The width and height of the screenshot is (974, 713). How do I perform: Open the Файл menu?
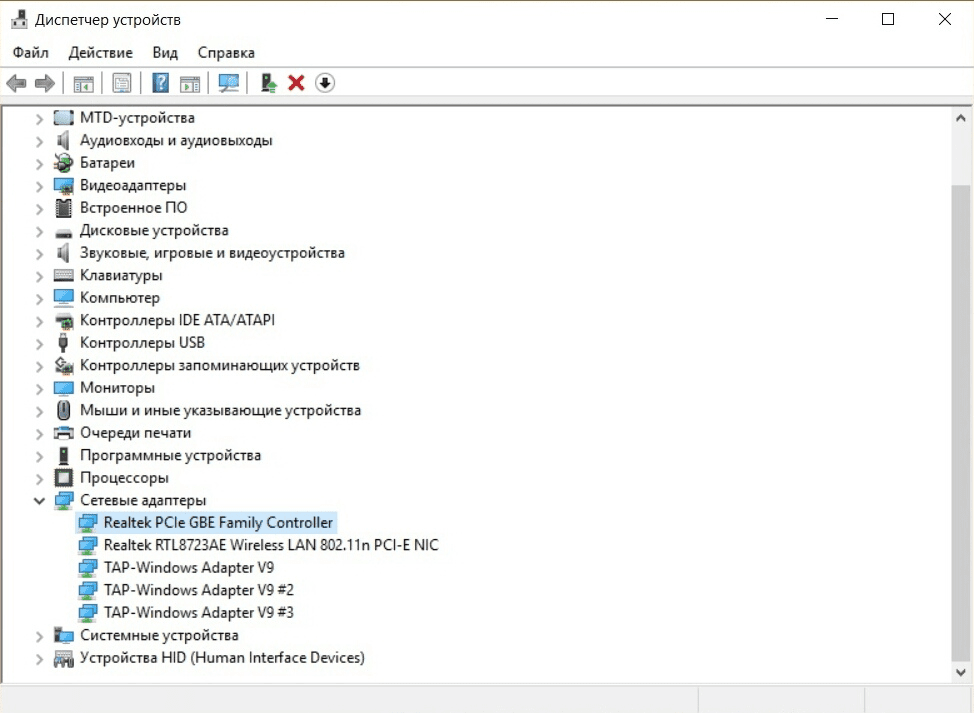[x=30, y=53]
